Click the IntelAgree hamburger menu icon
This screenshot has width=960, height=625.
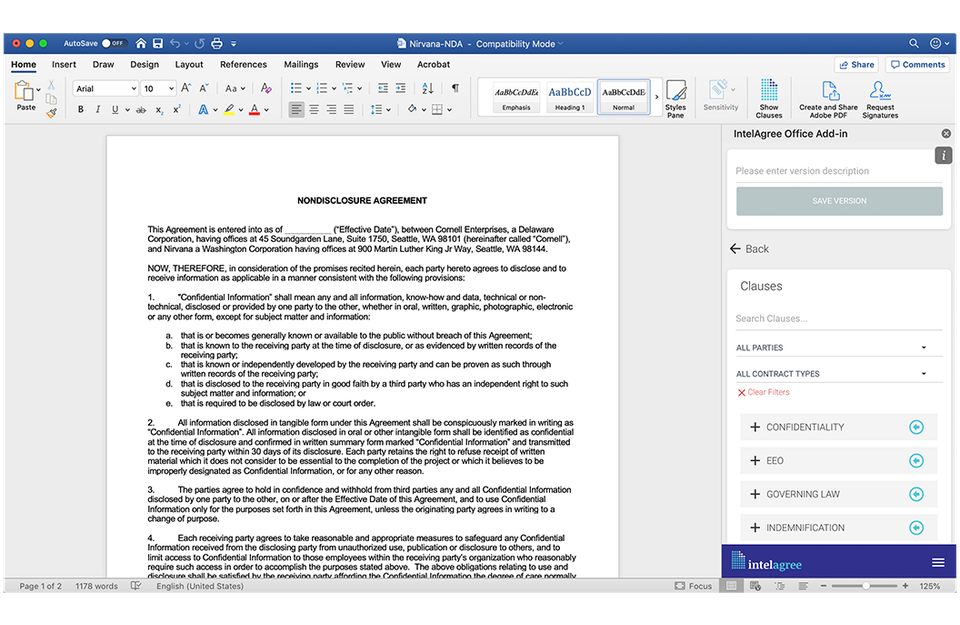coord(938,562)
